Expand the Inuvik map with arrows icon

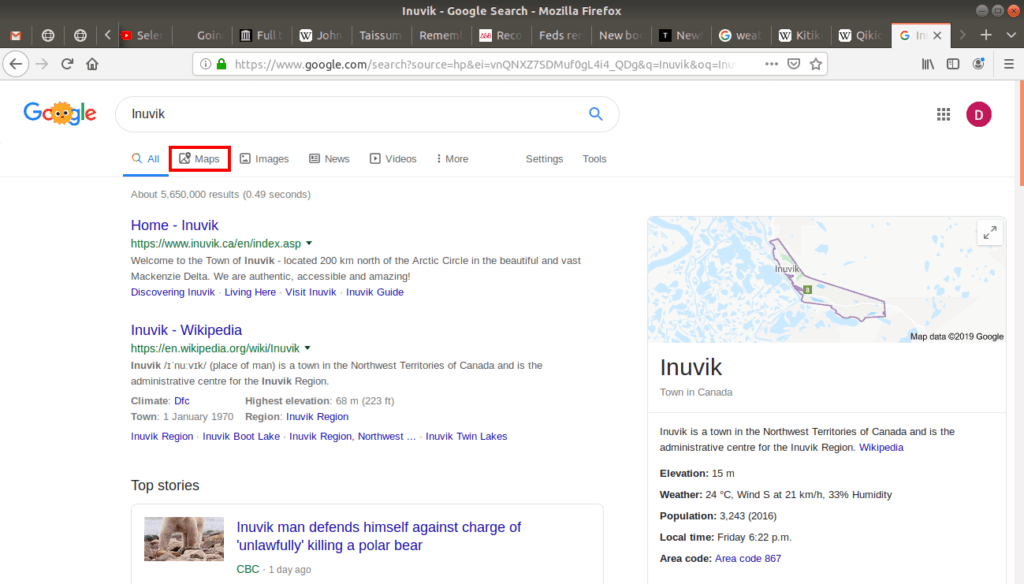(x=990, y=233)
